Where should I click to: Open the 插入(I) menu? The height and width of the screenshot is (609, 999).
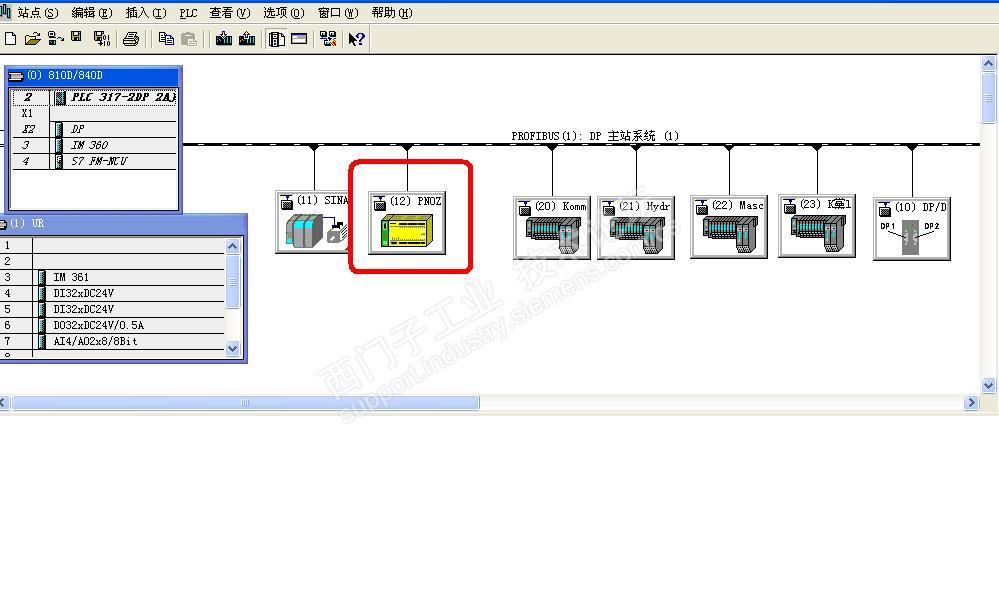click(x=146, y=13)
